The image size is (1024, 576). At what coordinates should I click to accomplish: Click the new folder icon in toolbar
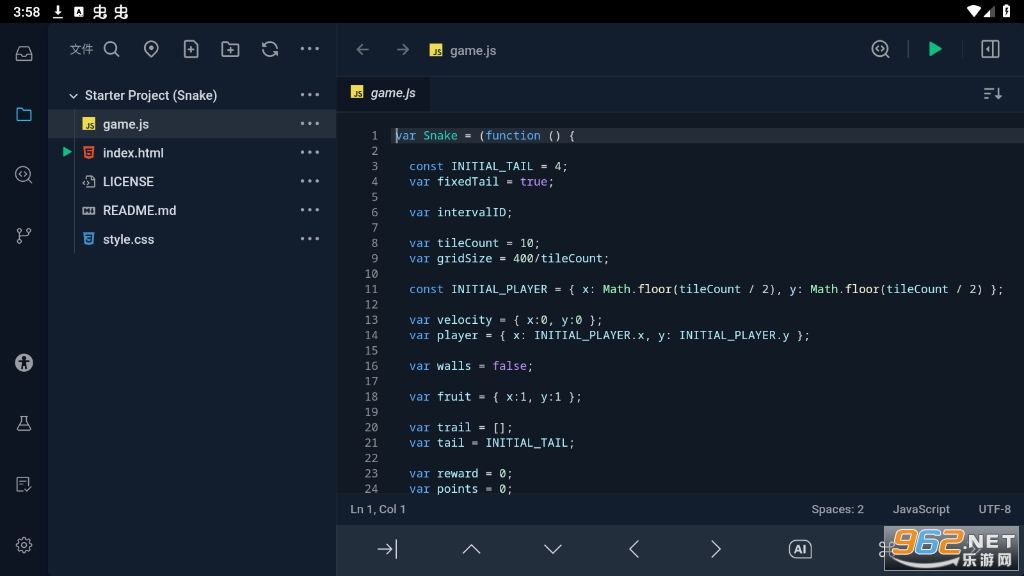(230, 49)
